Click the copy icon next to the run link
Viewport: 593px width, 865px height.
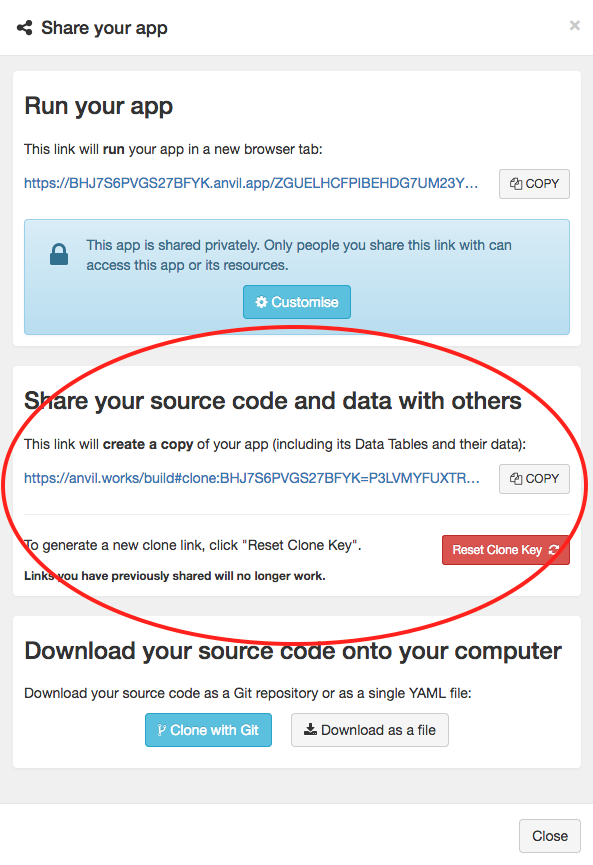coord(517,183)
